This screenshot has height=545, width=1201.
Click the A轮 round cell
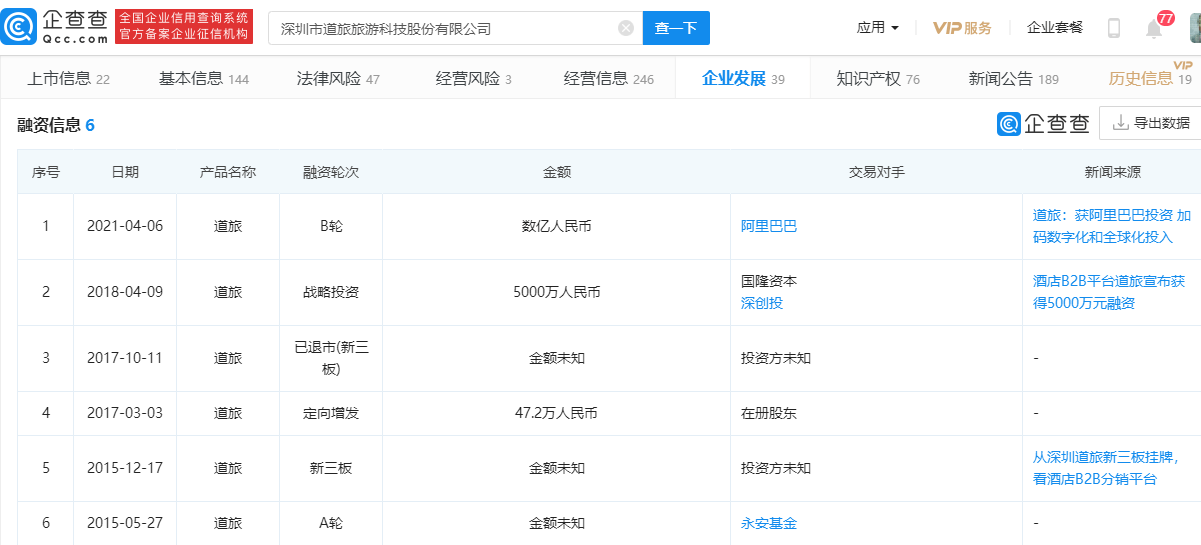point(330,523)
